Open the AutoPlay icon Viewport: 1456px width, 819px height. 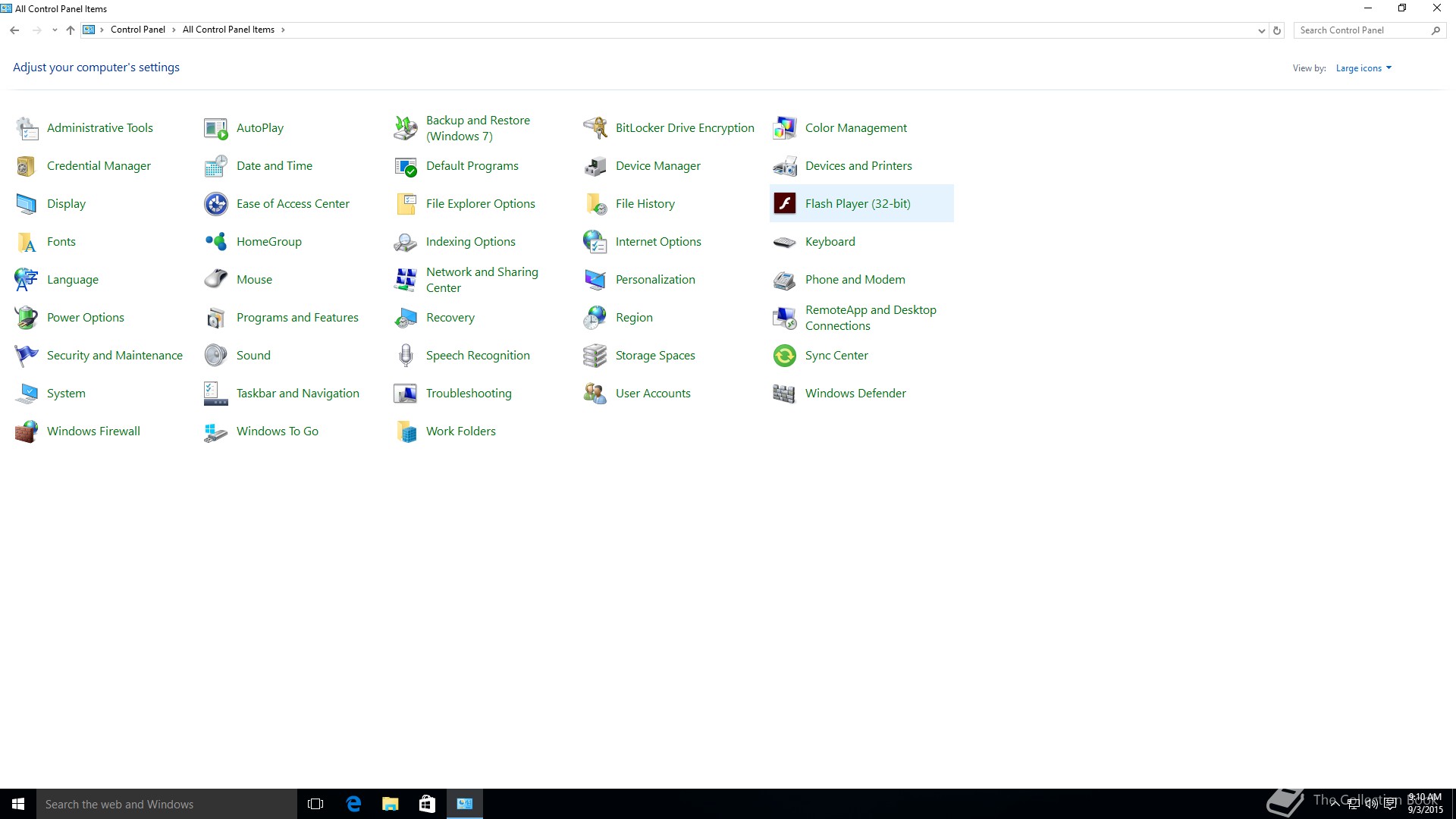pos(216,128)
